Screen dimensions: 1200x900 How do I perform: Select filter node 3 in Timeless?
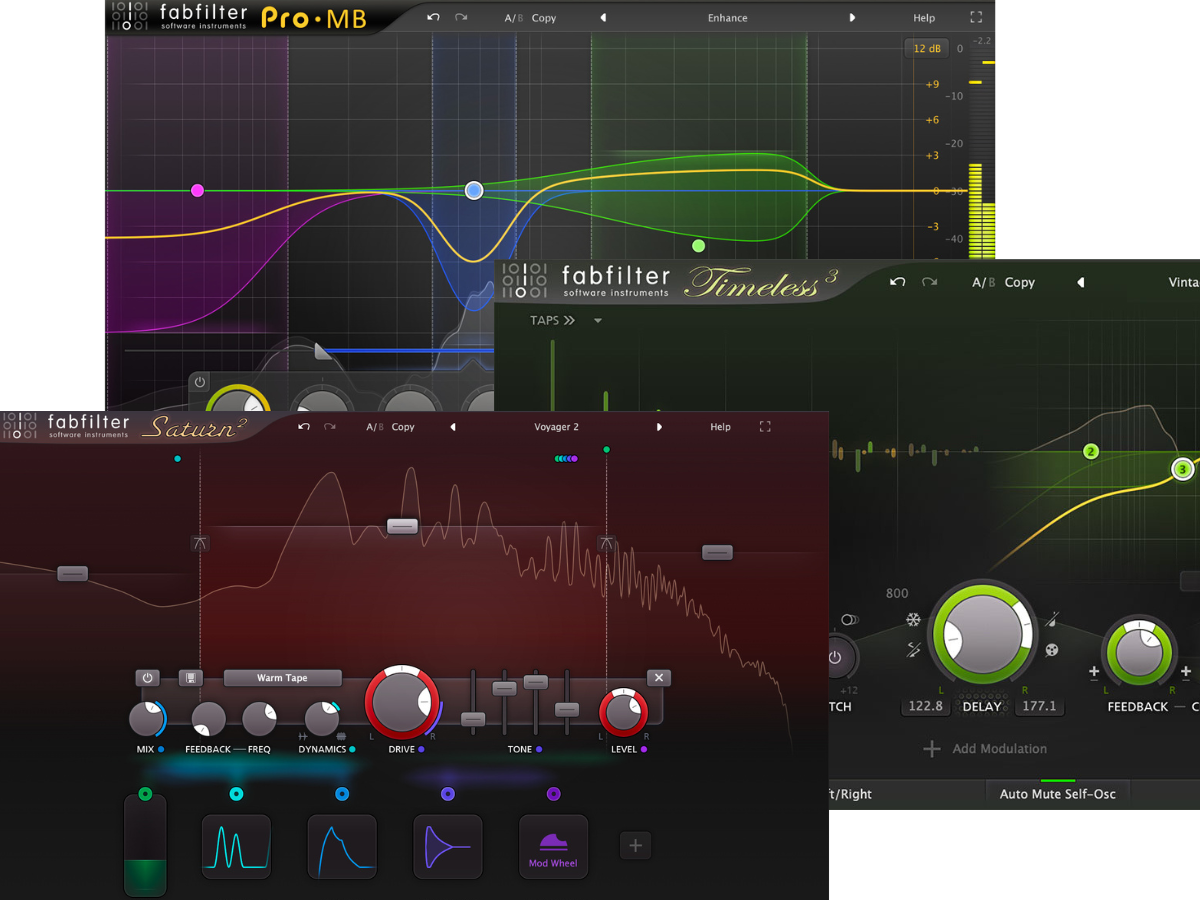[1182, 468]
